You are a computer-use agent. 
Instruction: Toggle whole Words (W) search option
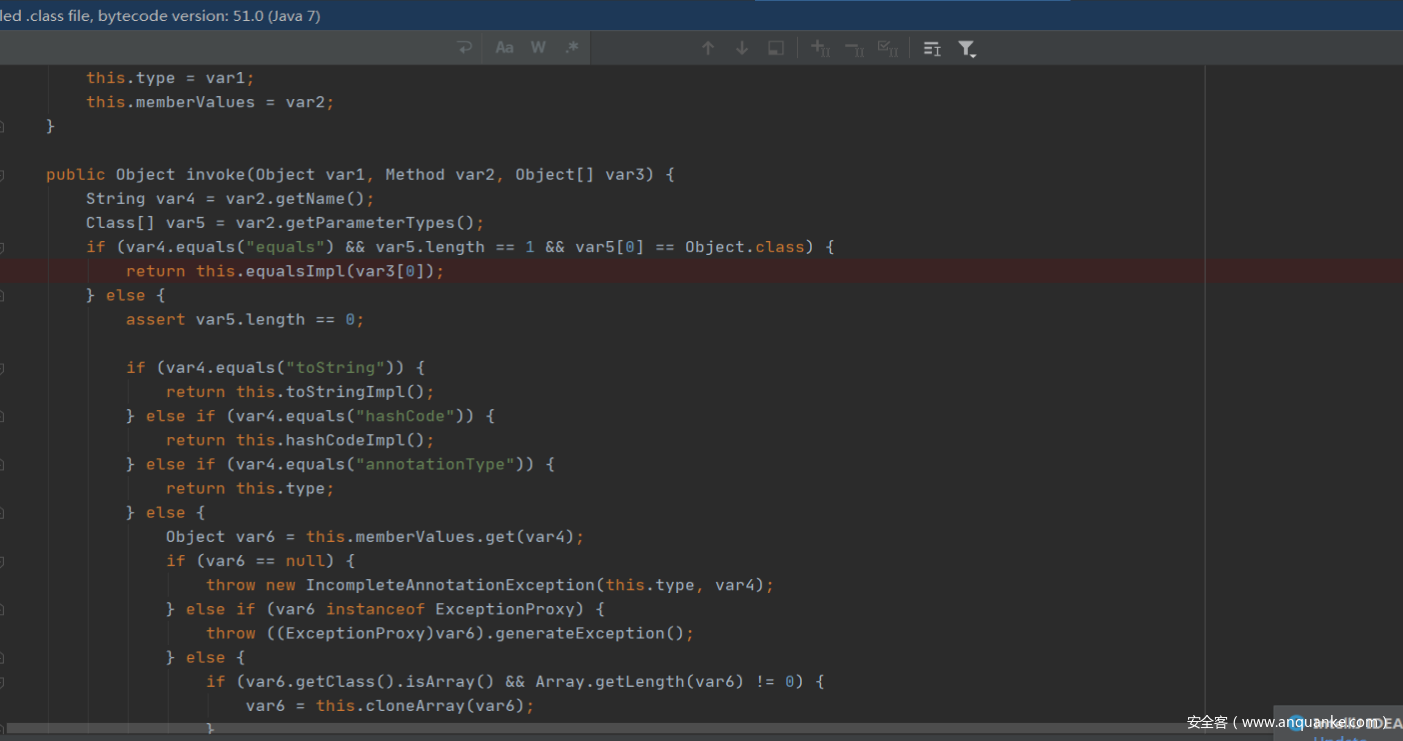[x=538, y=48]
